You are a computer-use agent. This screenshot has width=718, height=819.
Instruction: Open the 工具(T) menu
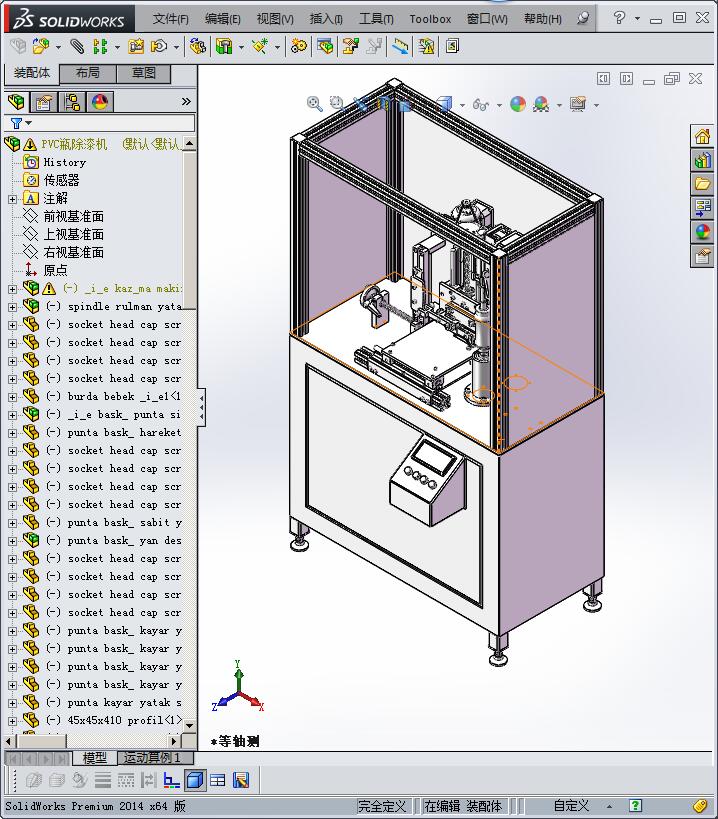coord(376,19)
